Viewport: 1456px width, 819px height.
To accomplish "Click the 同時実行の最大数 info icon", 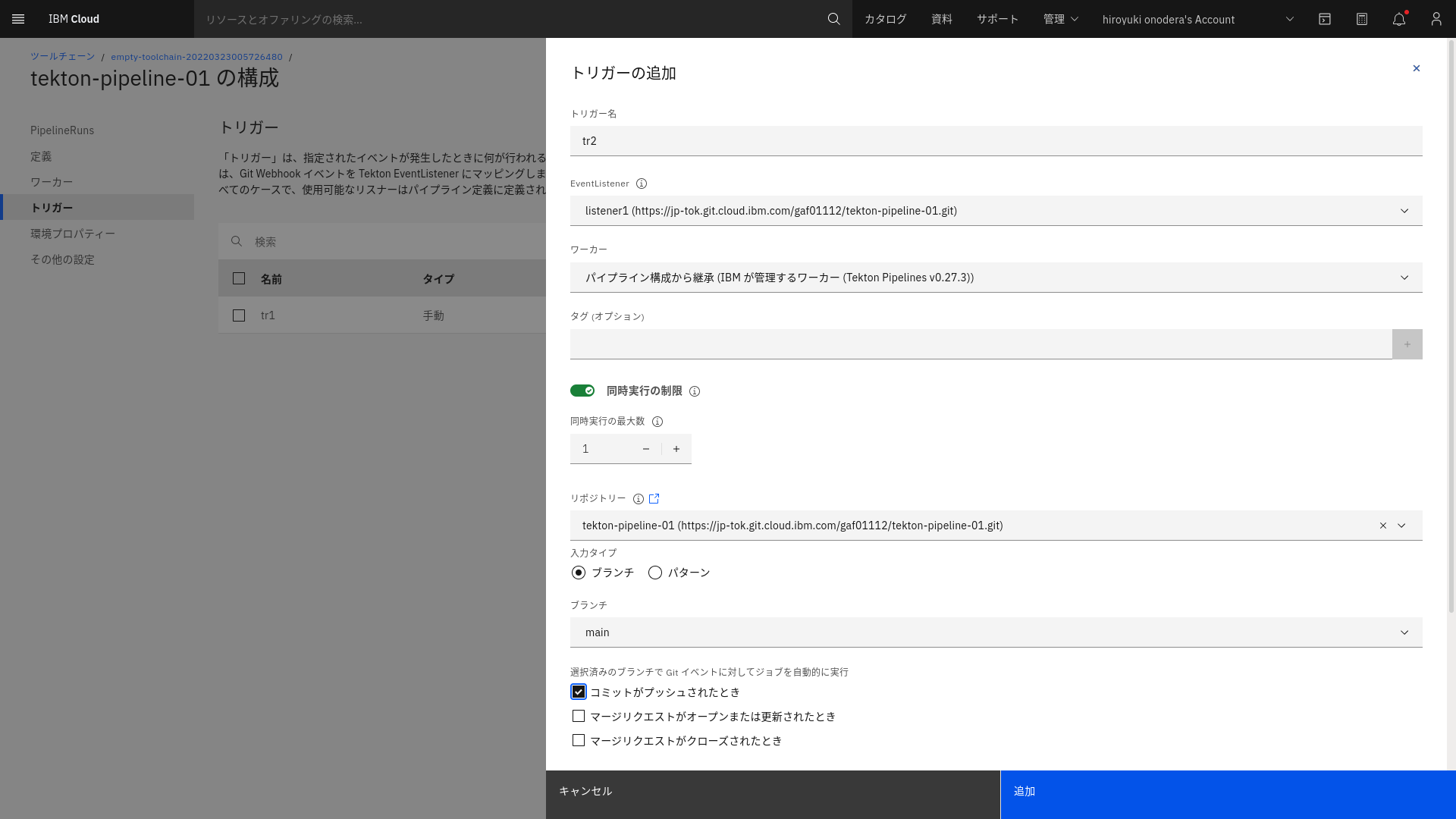I will [x=657, y=421].
